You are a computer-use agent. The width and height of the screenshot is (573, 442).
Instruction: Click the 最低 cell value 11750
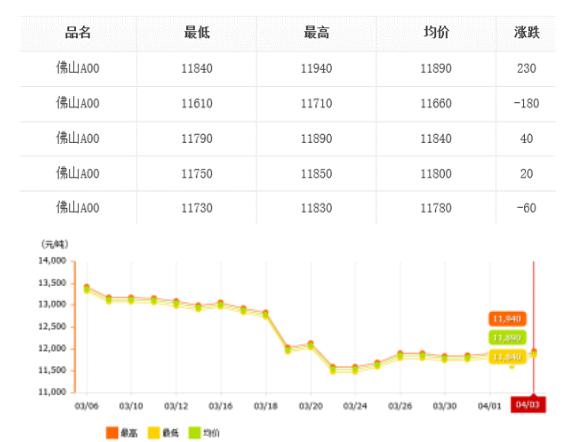[x=197, y=174]
